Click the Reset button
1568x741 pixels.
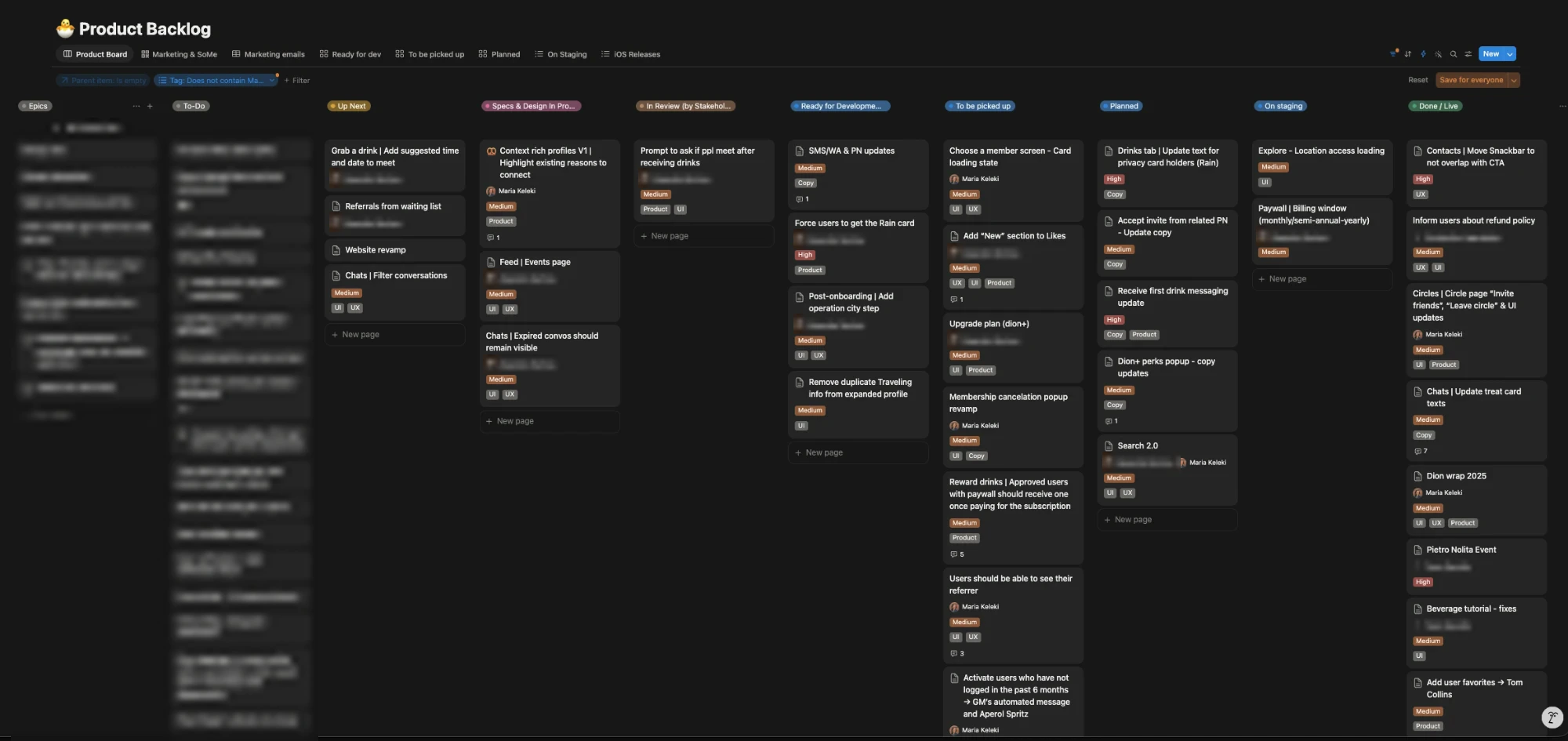(1417, 80)
